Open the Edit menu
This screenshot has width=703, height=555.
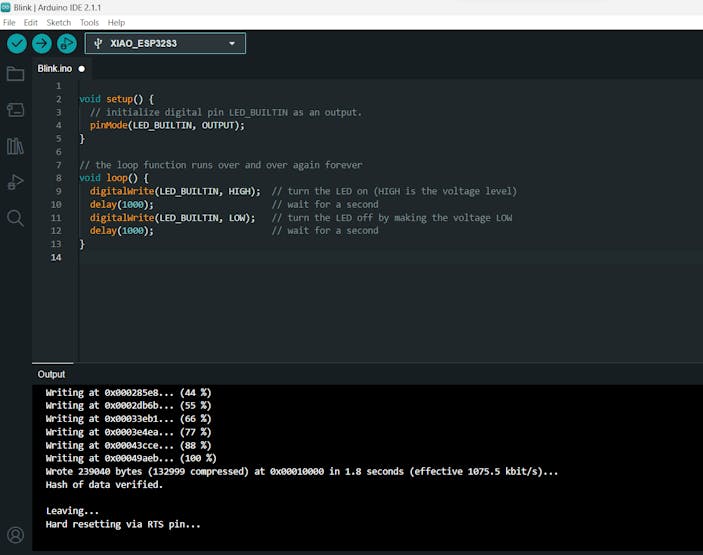point(31,22)
